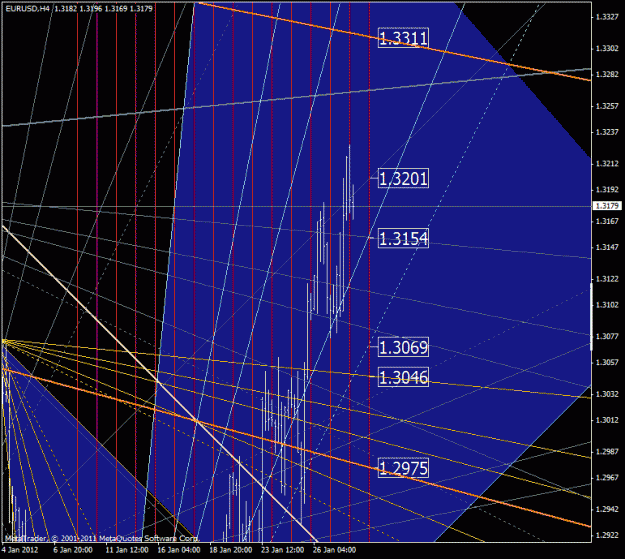The height and width of the screenshot is (559, 625).
Task: Click the 1.3302 price scale value
Action: point(607,48)
